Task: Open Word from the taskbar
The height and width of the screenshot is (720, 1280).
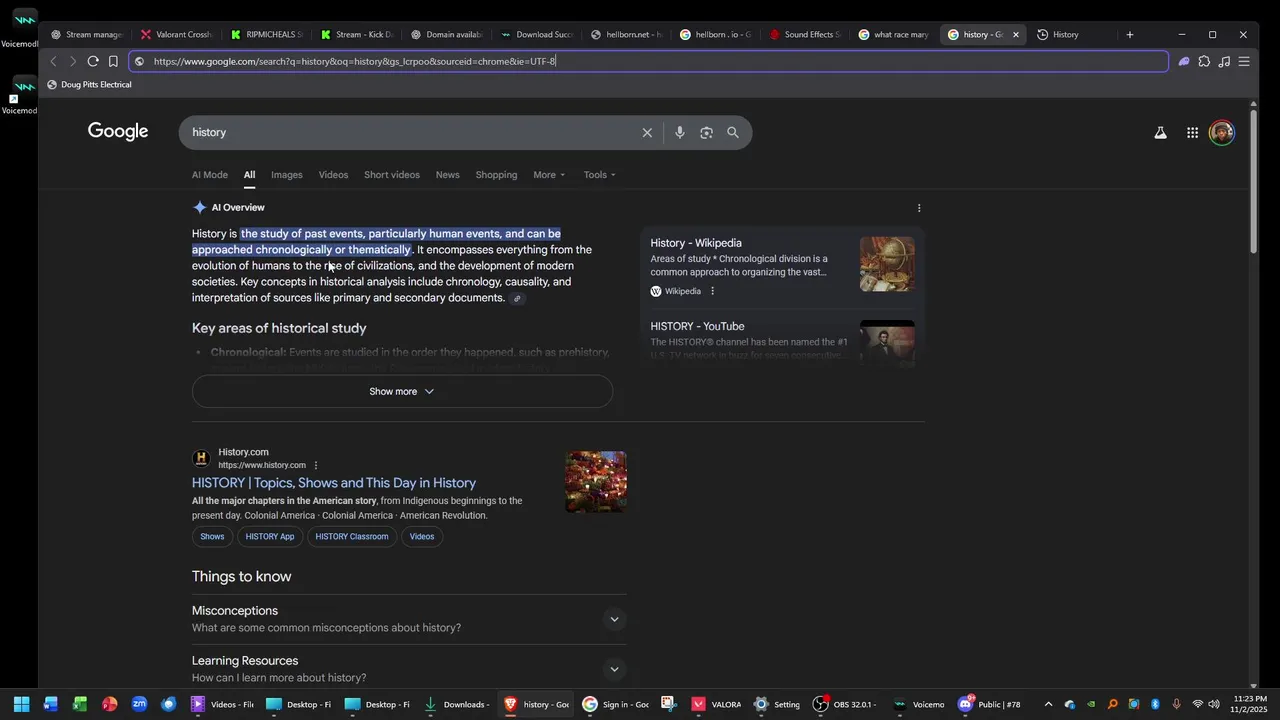Action: (x=51, y=704)
